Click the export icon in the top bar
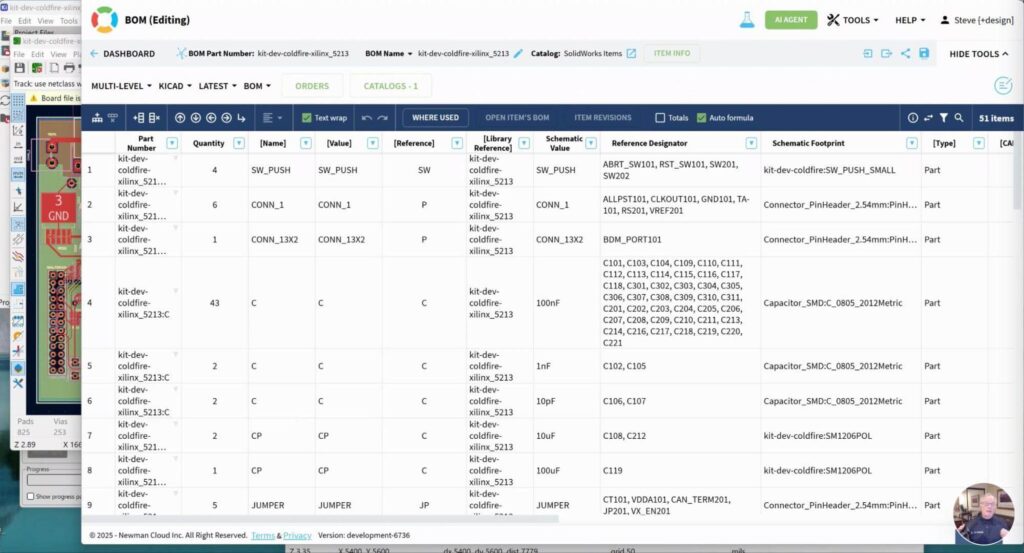Viewport: 1024px width, 553px height. pyautogui.click(x=886, y=54)
